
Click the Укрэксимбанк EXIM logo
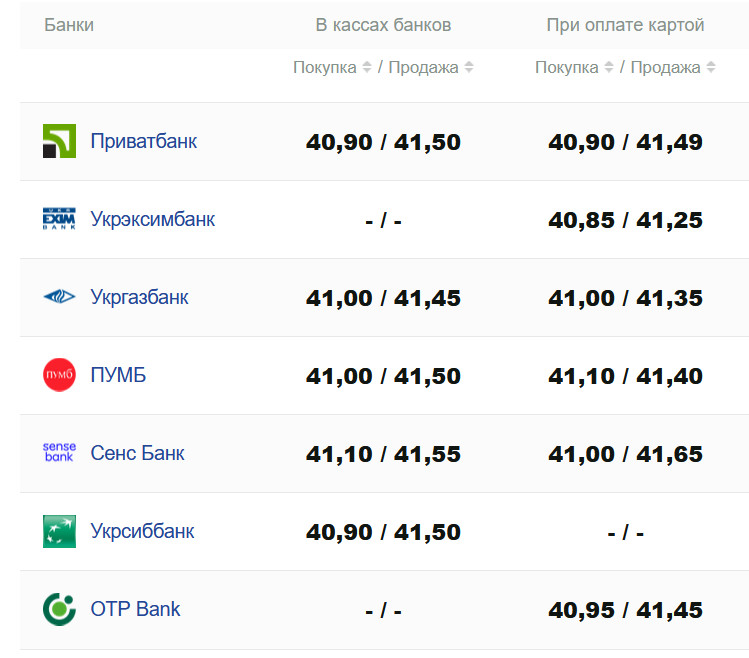59,219
